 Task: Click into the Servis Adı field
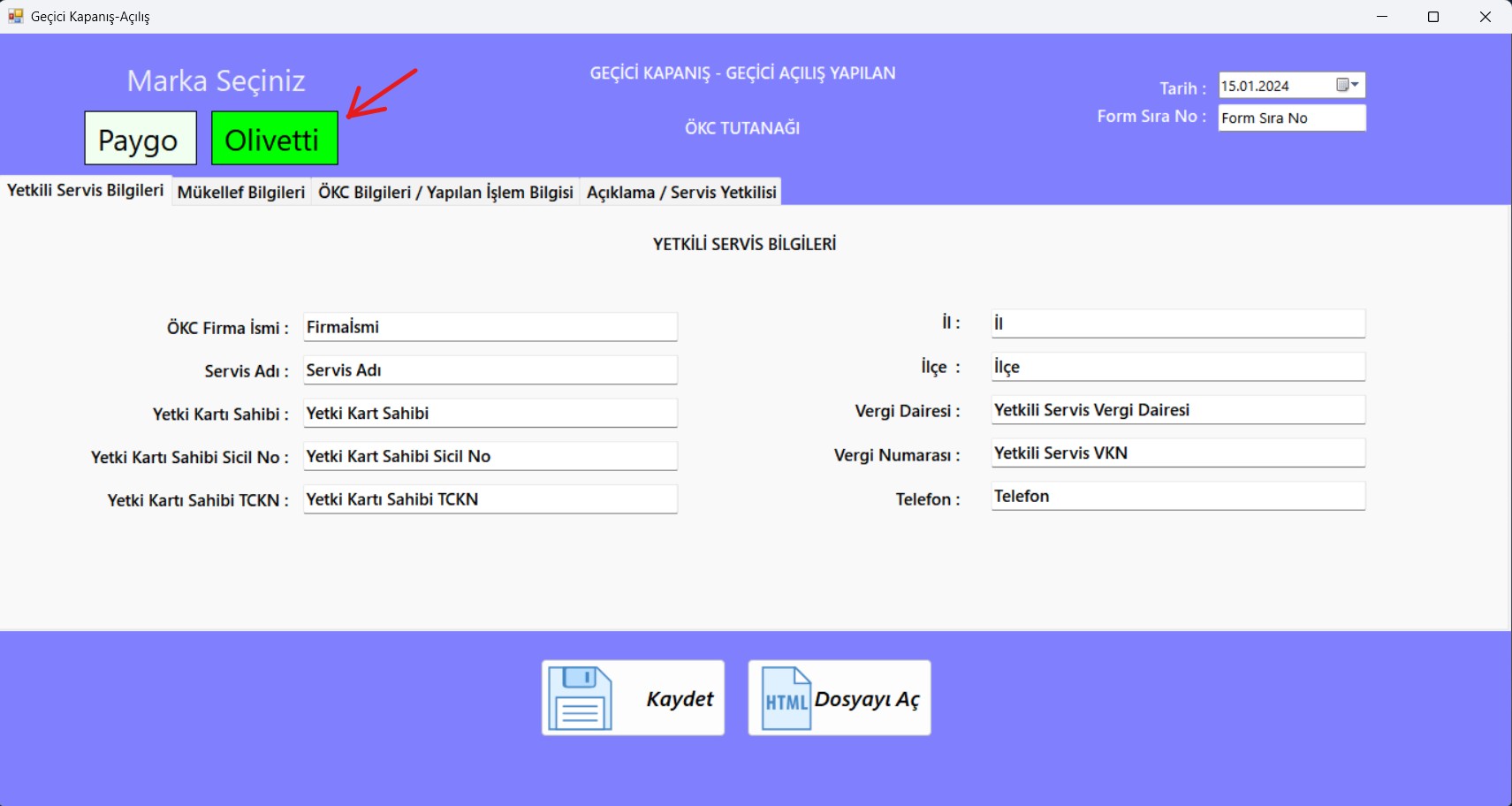pos(490,370)
